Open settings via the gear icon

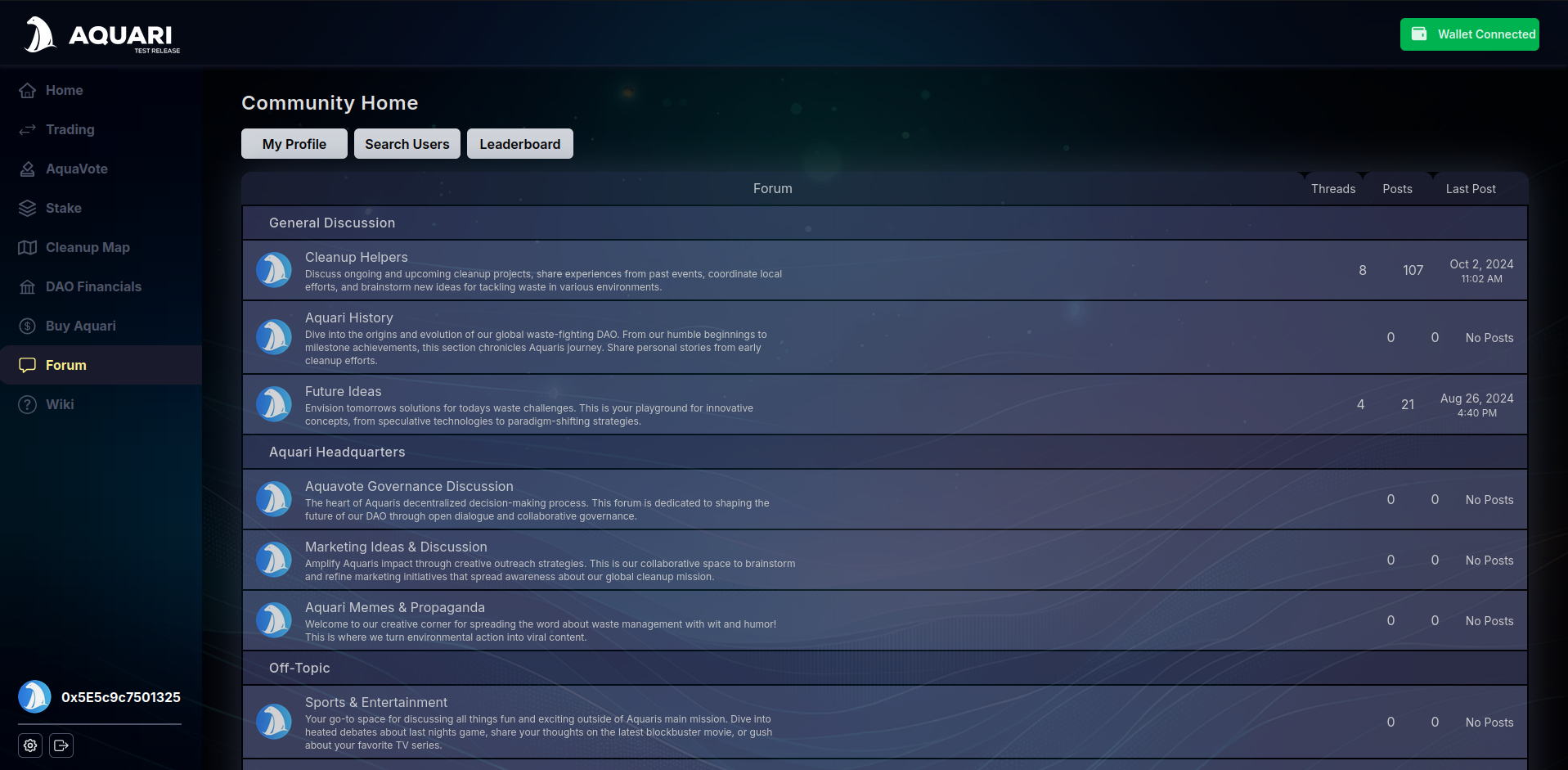pyautogui.click(x=30, y=745)
